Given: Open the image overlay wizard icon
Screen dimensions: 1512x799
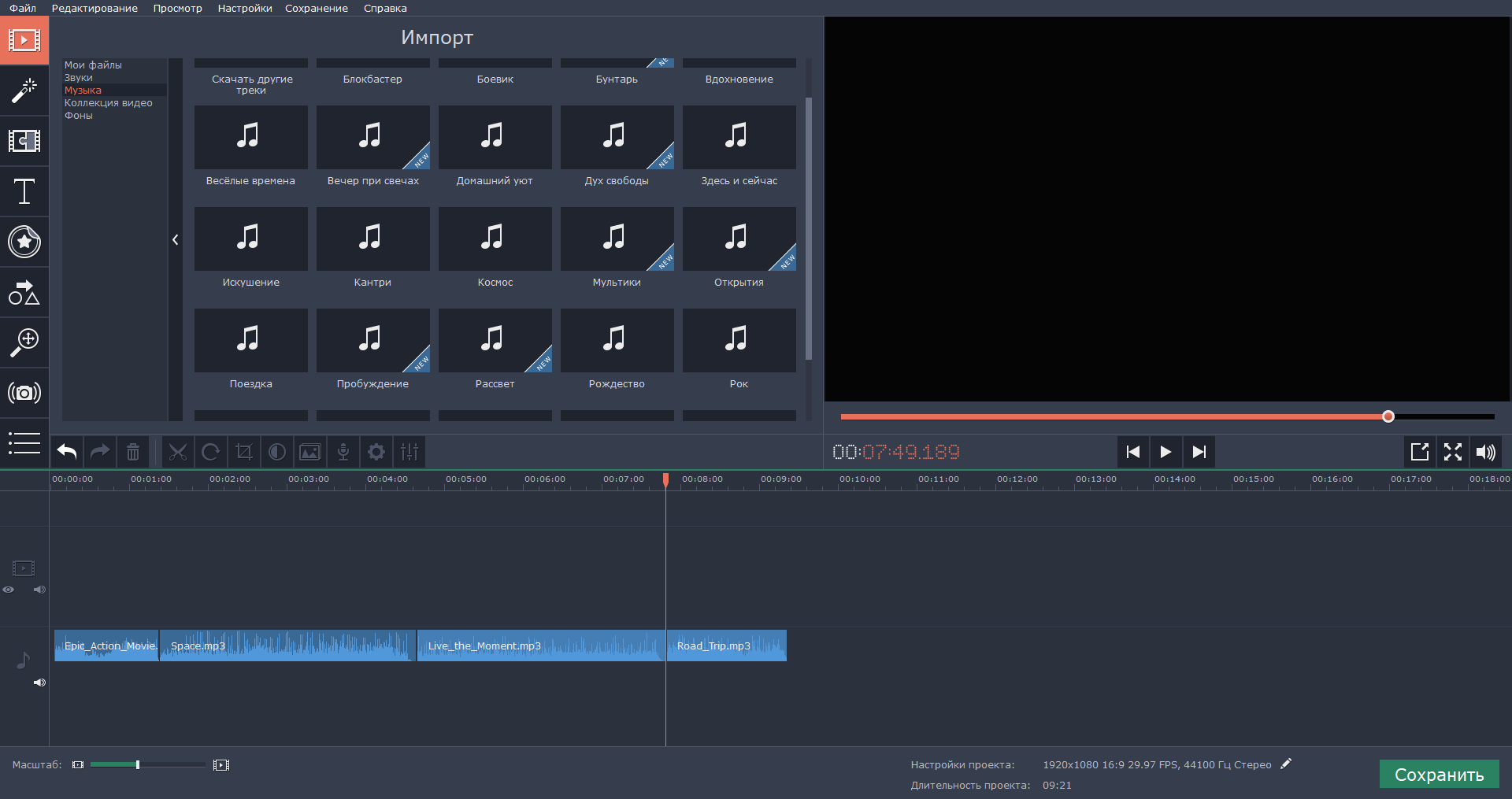Looking at the screenshot, I should pyautogui.click(x=310, y=452).
